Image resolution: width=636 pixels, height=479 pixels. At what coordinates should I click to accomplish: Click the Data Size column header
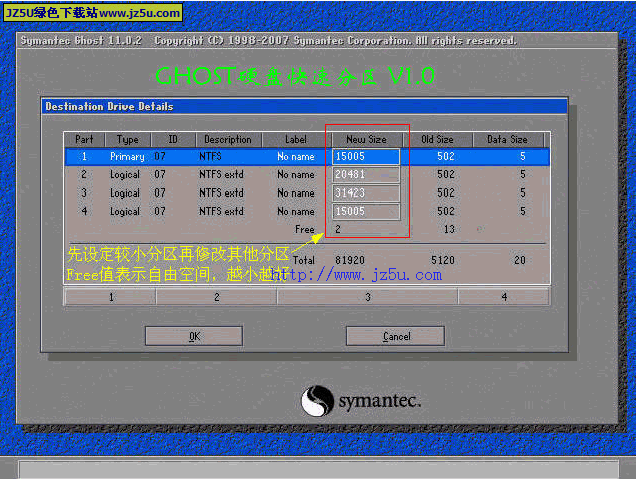coord(507,140)
